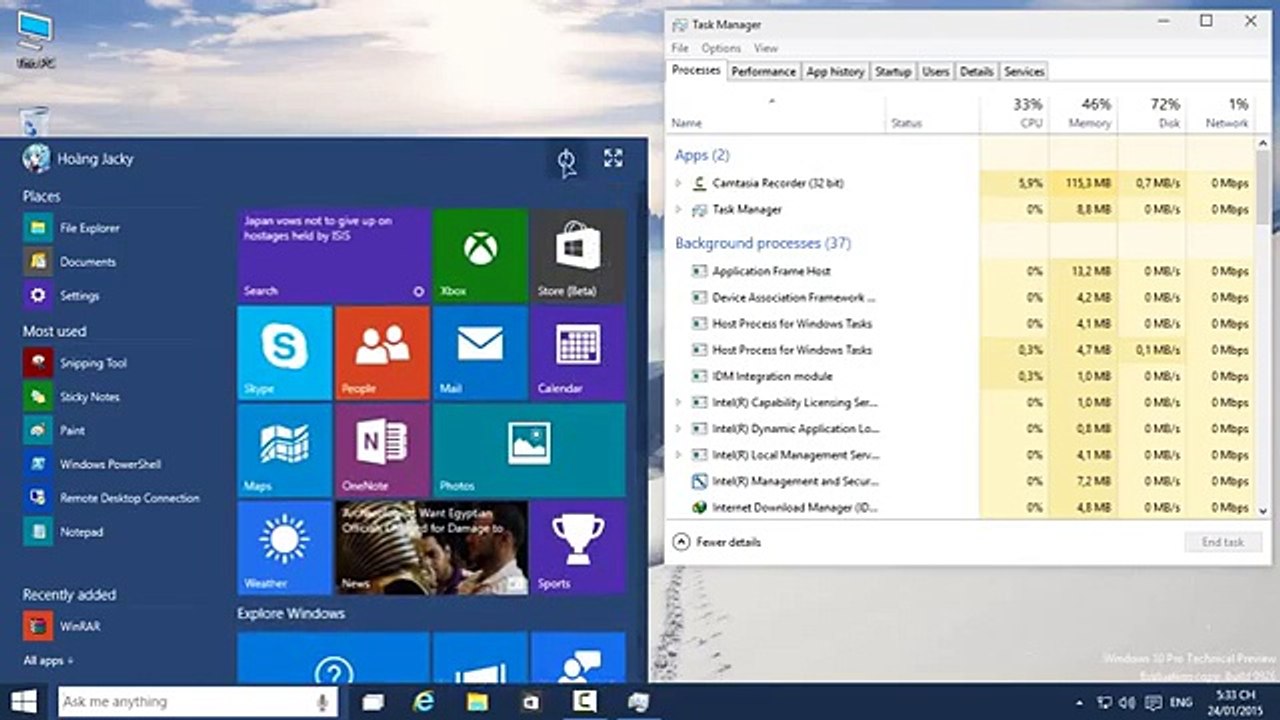The width and height of the screenshot is (1280, 720).
Task: Click the End task button
Action: point(1223,542)
